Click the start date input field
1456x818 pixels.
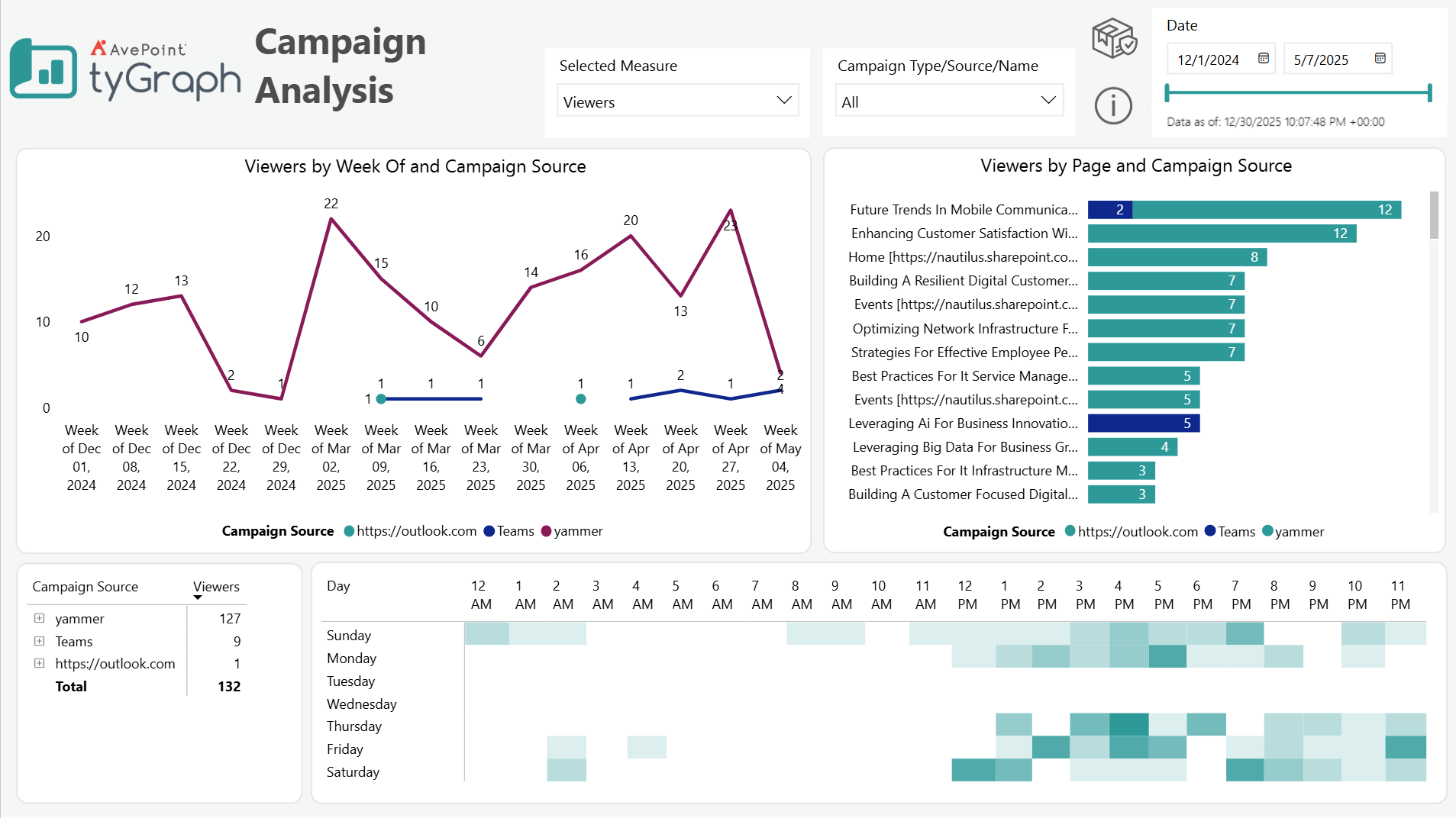click(1210, 59)
